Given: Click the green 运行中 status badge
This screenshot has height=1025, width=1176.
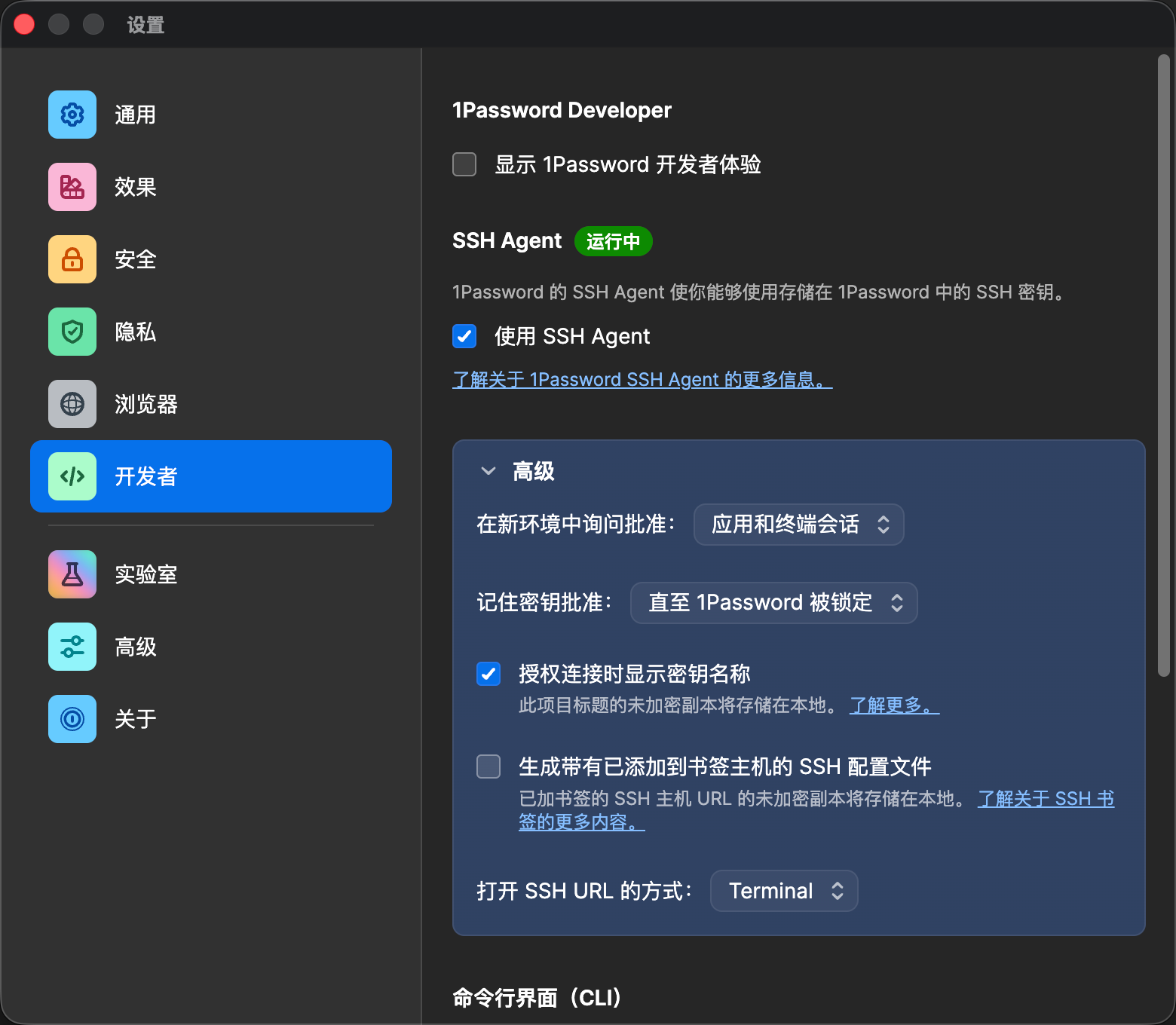Looking at the screenshot, I should (x=614, y=241).
